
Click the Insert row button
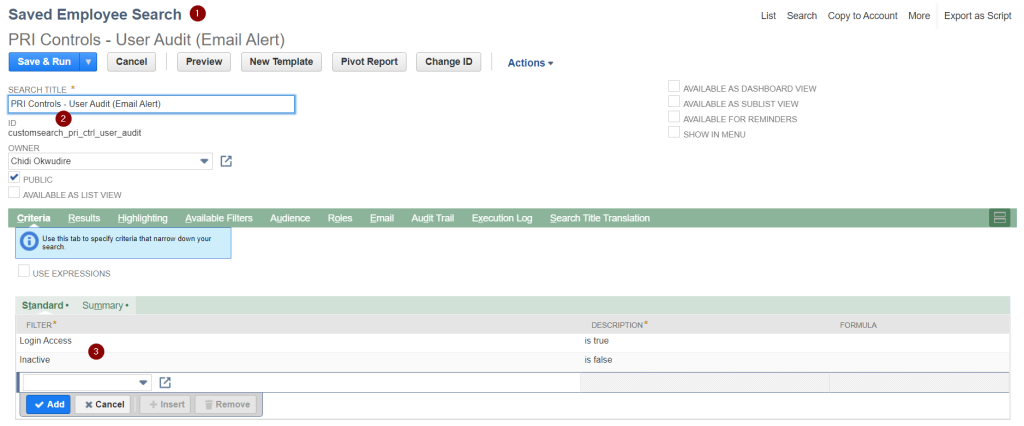click(166, 404)
